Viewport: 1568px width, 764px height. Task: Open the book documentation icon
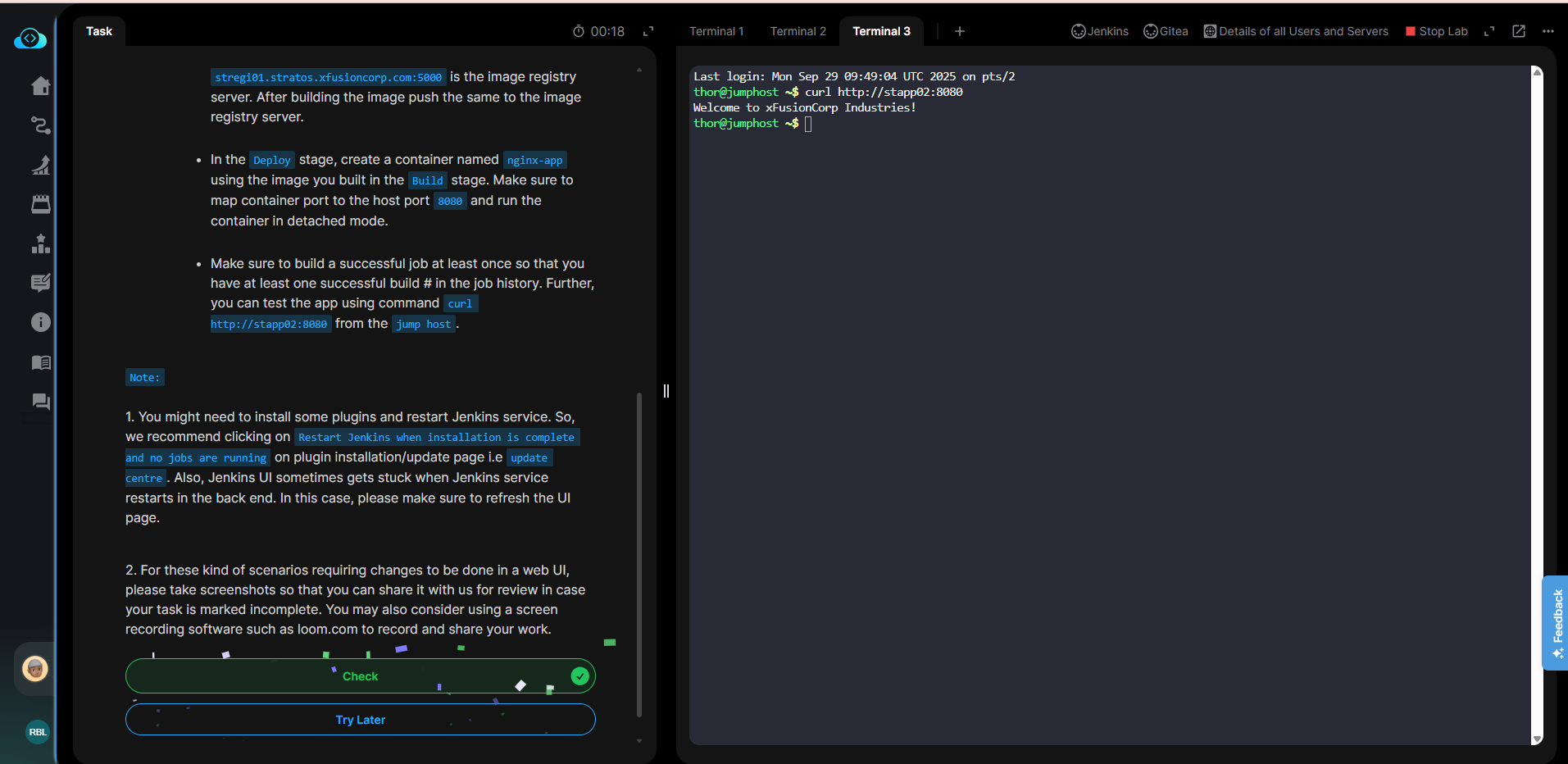click(x=40, y=362)
